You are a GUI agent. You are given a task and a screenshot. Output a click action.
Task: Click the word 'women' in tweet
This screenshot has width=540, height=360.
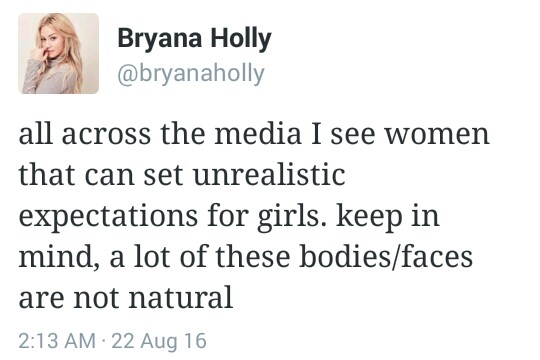437,135
